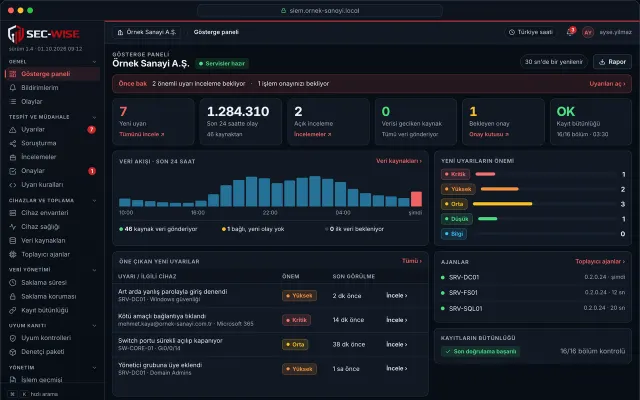Click the Soruşturma share-nodes icon

click(x=13, y=143)
